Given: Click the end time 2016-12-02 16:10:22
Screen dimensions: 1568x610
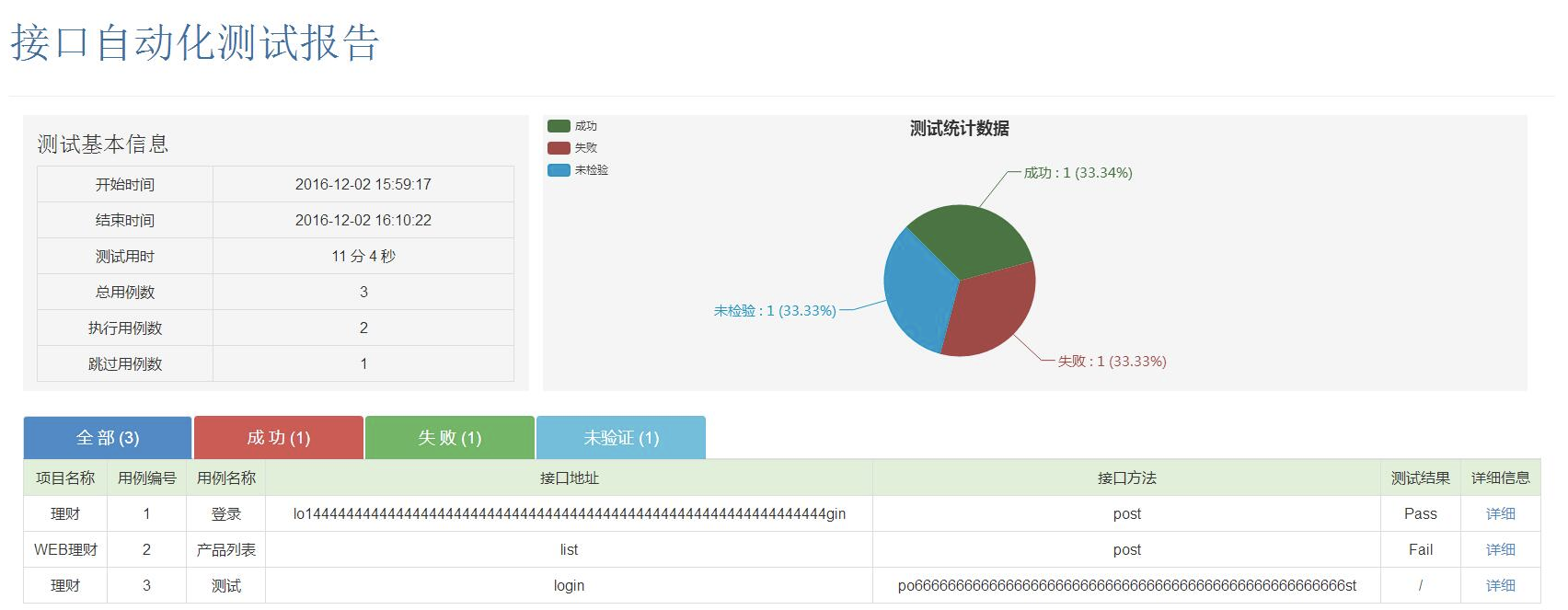Looking at the screenshot, I should coord(363,221).
